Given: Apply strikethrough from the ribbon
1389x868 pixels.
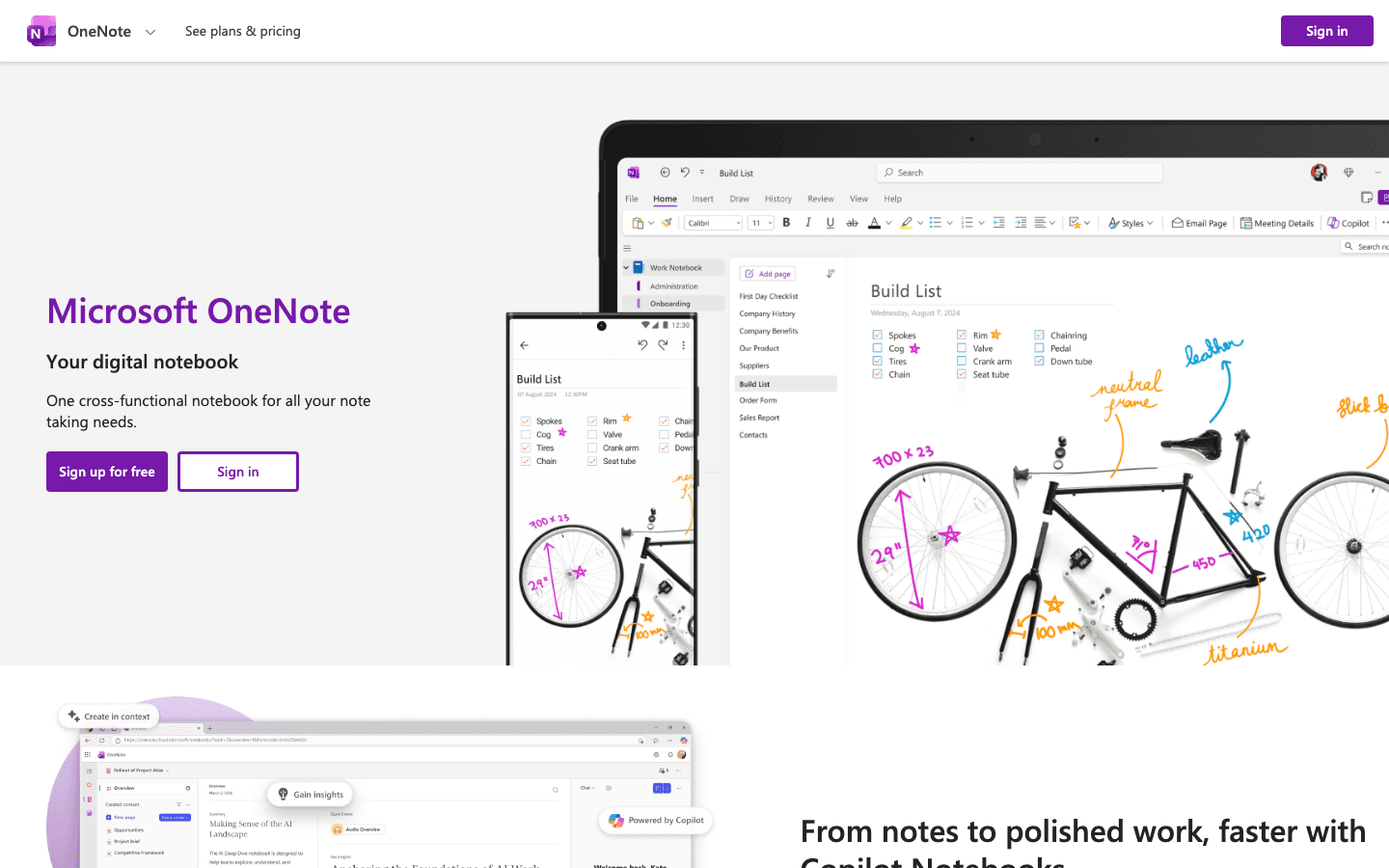Looking at the screenshot, I should point(852,223).
